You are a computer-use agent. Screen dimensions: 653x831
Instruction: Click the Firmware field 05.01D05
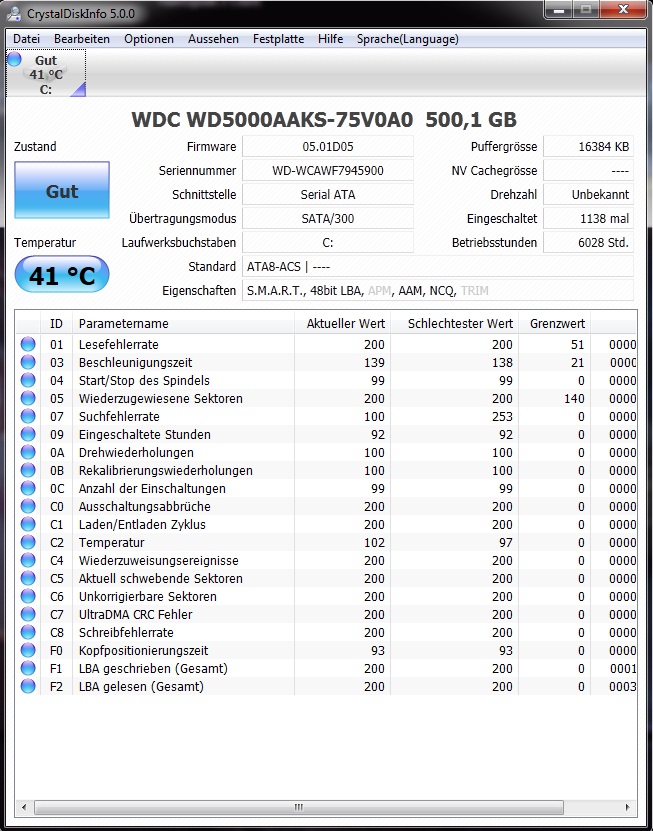[328, 147]
